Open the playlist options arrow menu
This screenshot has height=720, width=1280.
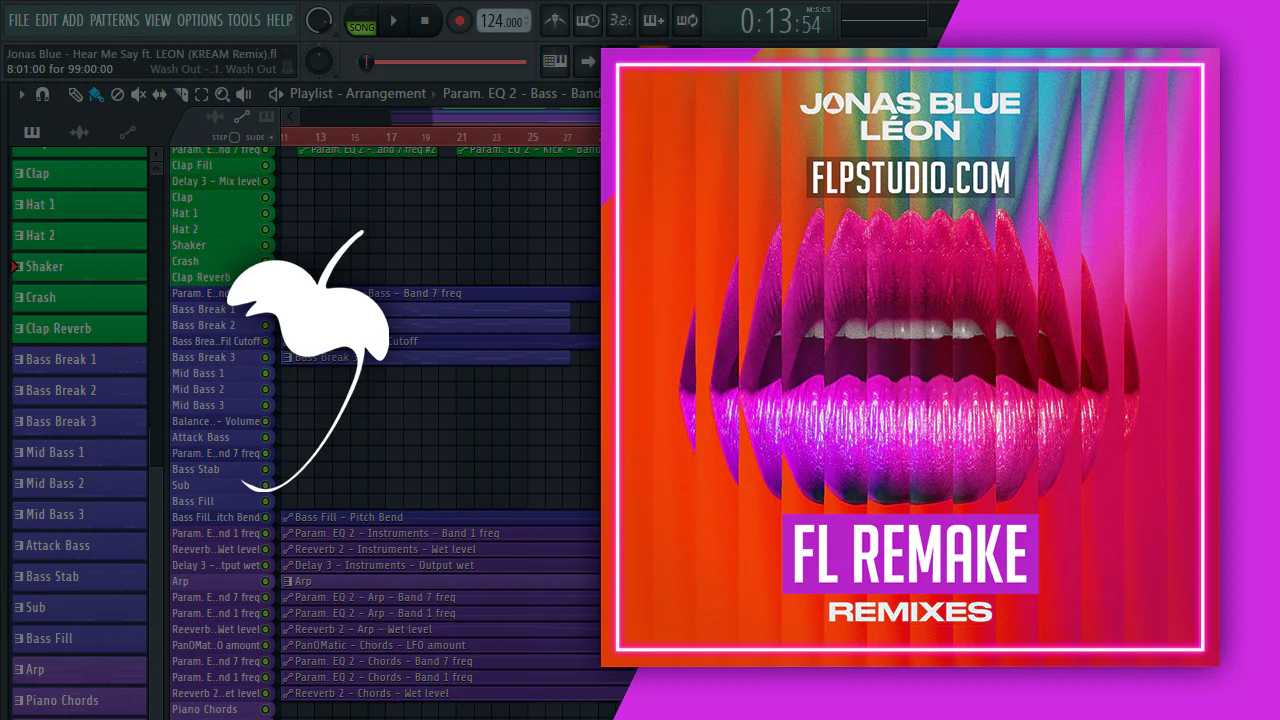(x=22, y=94)
